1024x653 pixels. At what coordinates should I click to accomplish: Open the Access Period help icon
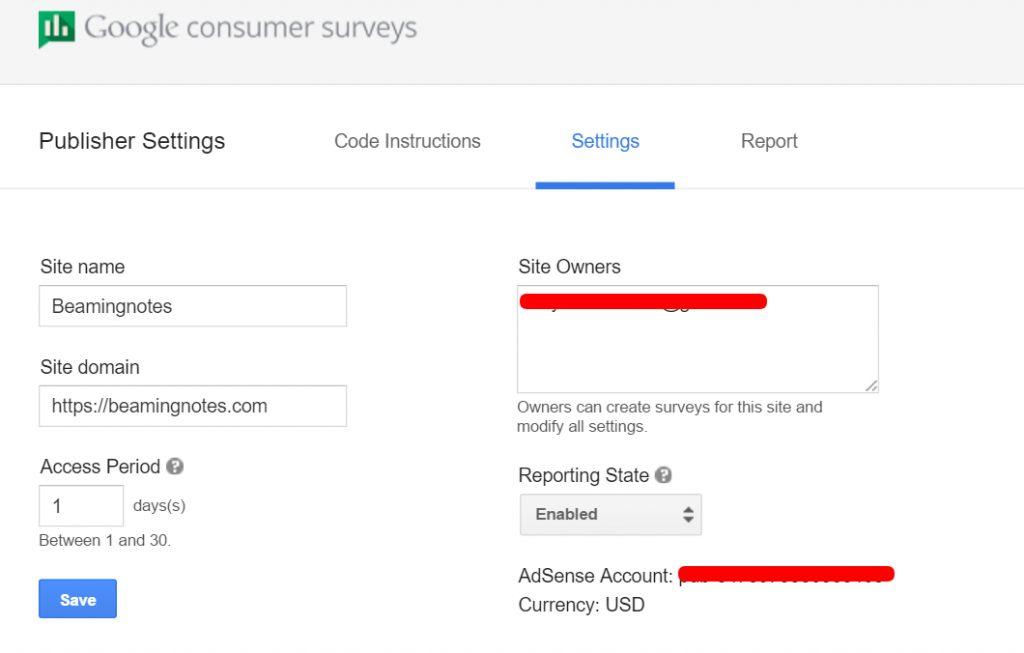(x=174, y=466)
